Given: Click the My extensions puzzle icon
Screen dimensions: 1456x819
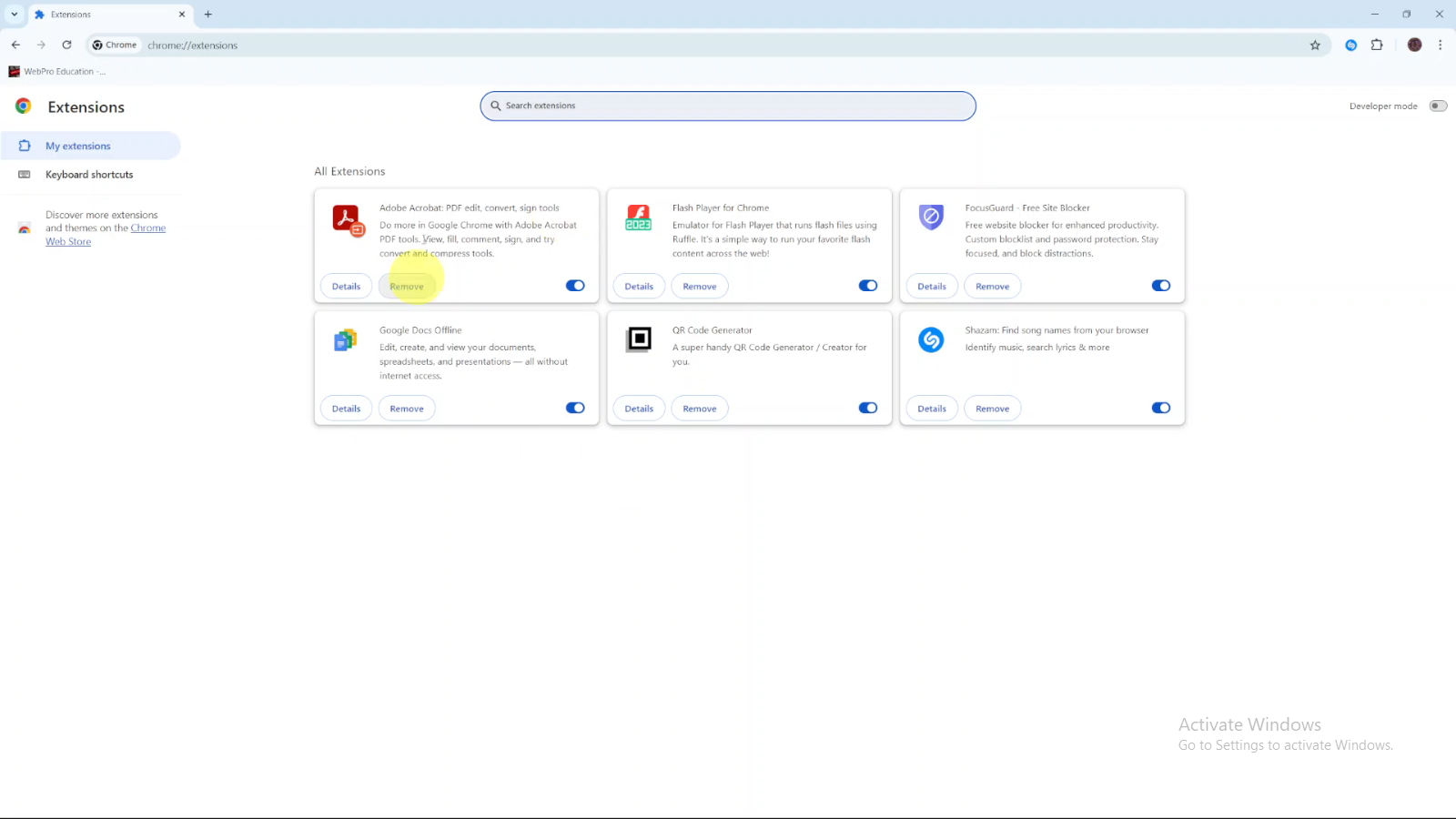Looking at the screenshot, I should coord(25,146).
